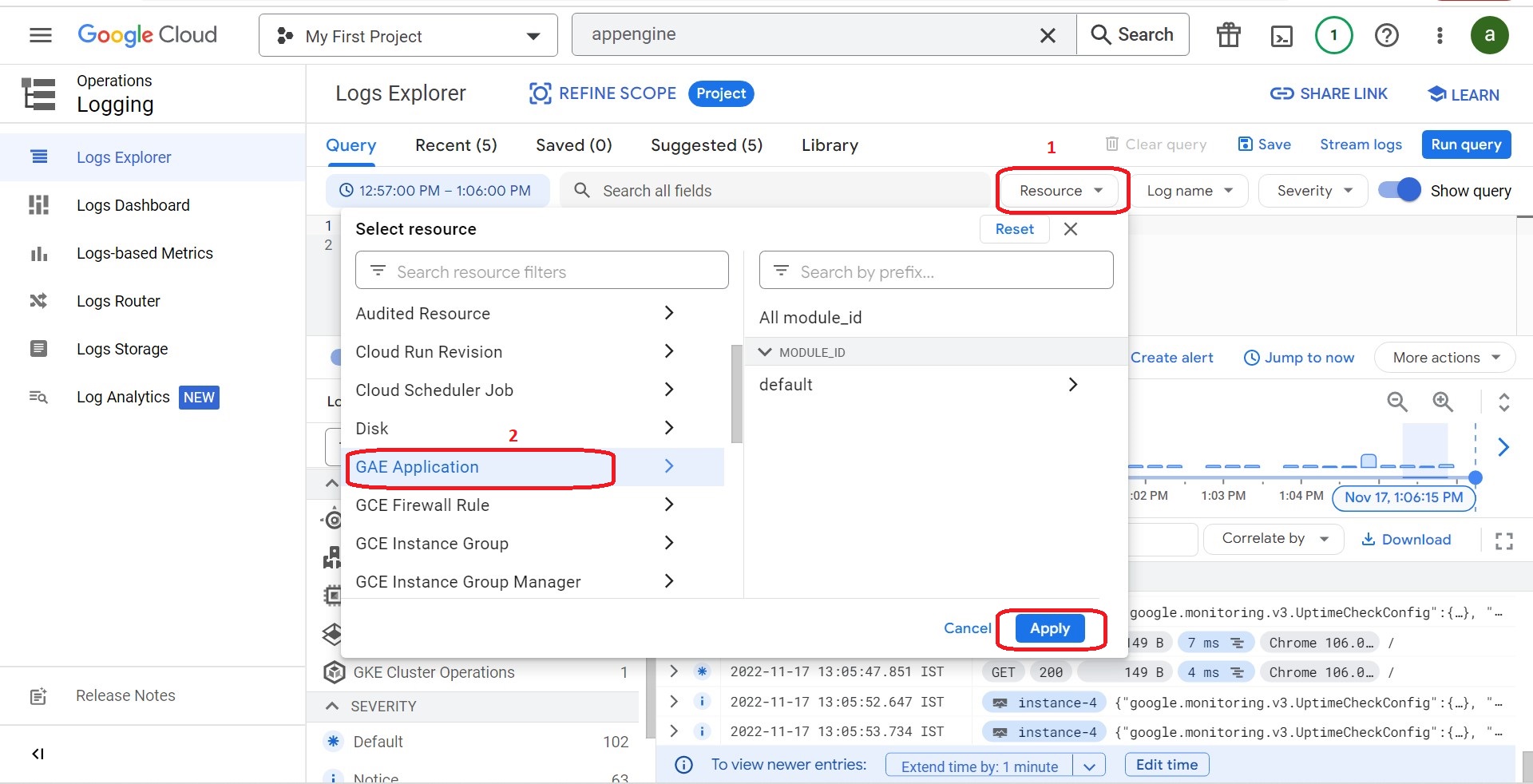Viewport: 1533px width, 784px height.
Task: Expand logs results to full screen
Action: click(x=1503, y=540)
